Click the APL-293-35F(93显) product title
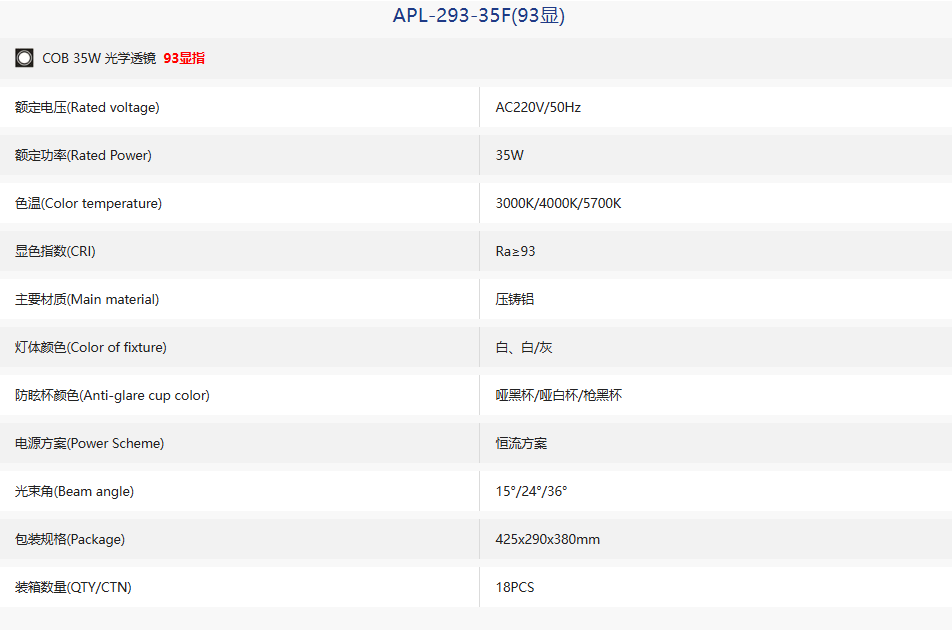Viewport: 952px width, 630px height. pyautogui.click(x=478, y=15)
